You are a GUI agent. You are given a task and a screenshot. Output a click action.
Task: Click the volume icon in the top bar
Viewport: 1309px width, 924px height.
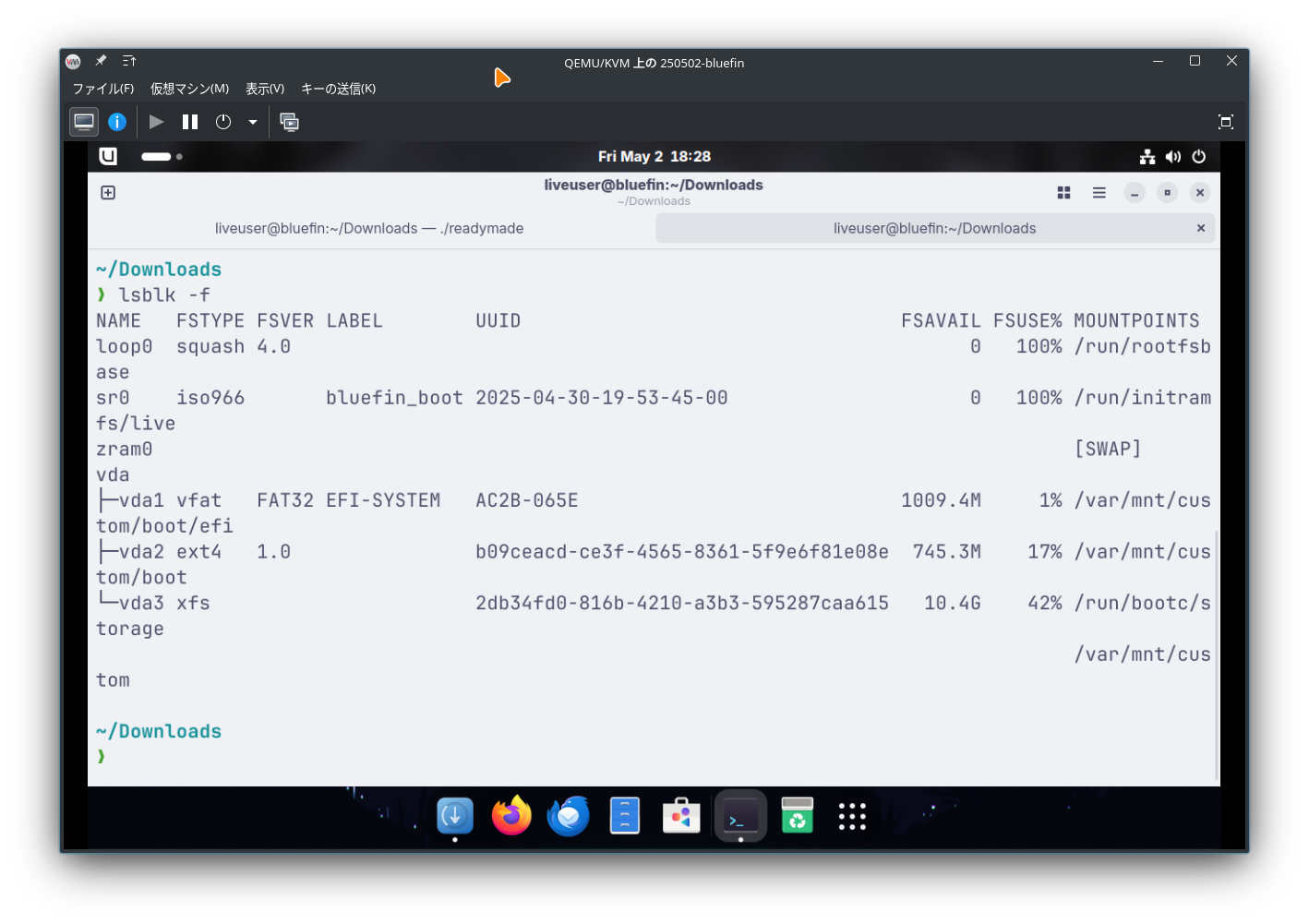[1173, 157]
